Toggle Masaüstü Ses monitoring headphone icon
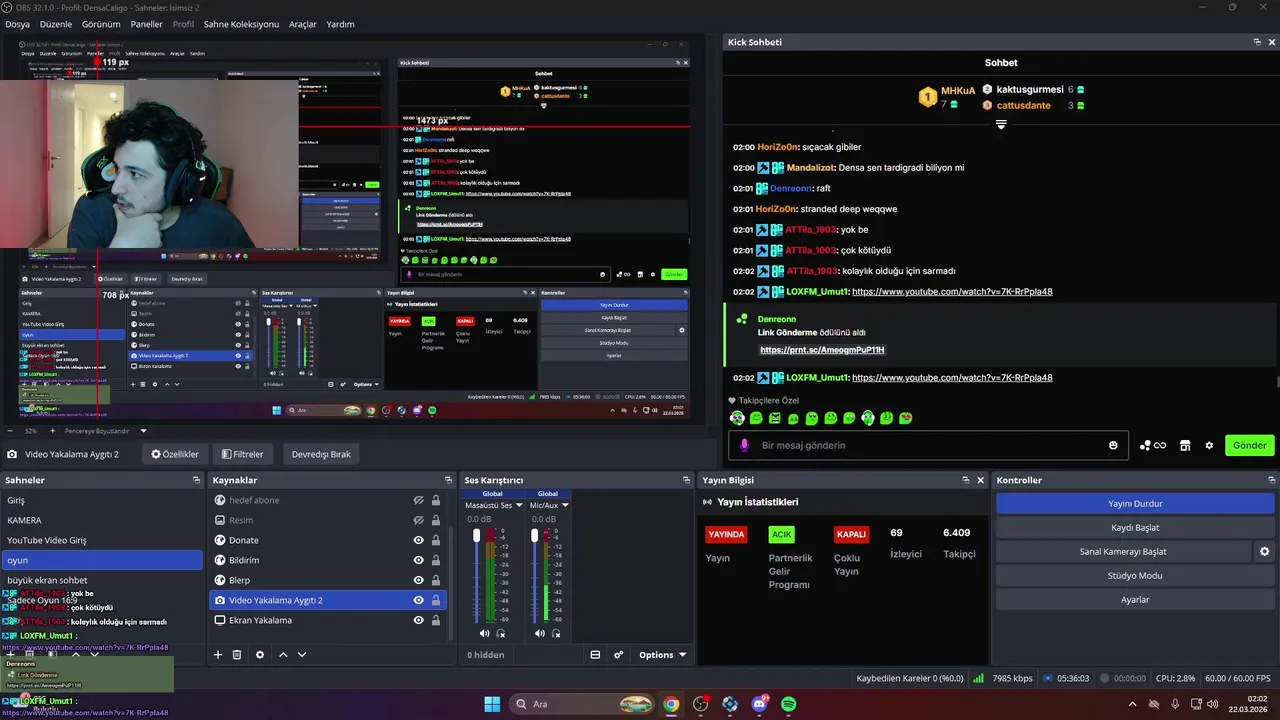The width and height of the screenshot is (1280, 720). 501,633
